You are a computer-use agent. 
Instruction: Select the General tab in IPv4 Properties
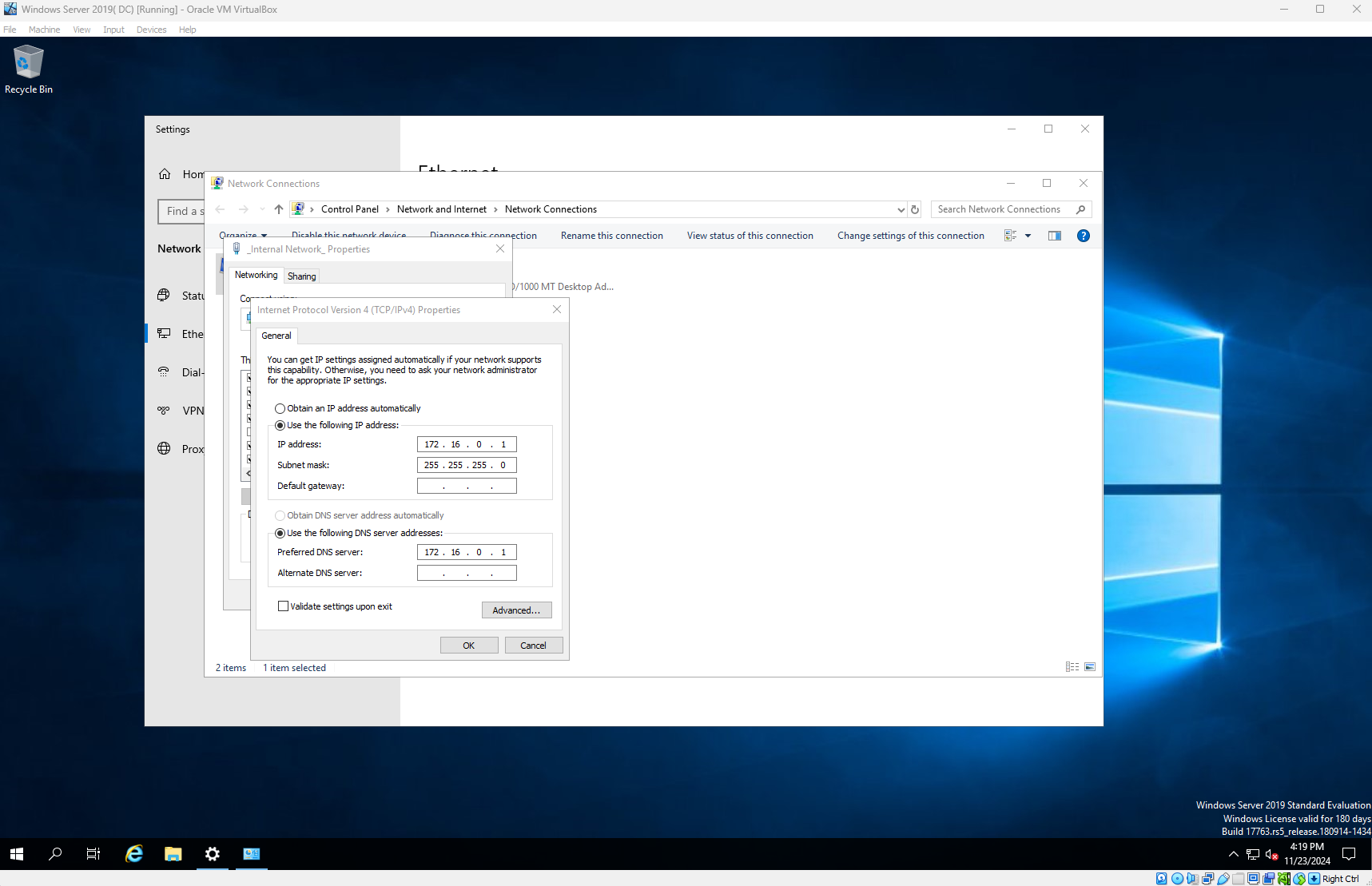[276, 336]
